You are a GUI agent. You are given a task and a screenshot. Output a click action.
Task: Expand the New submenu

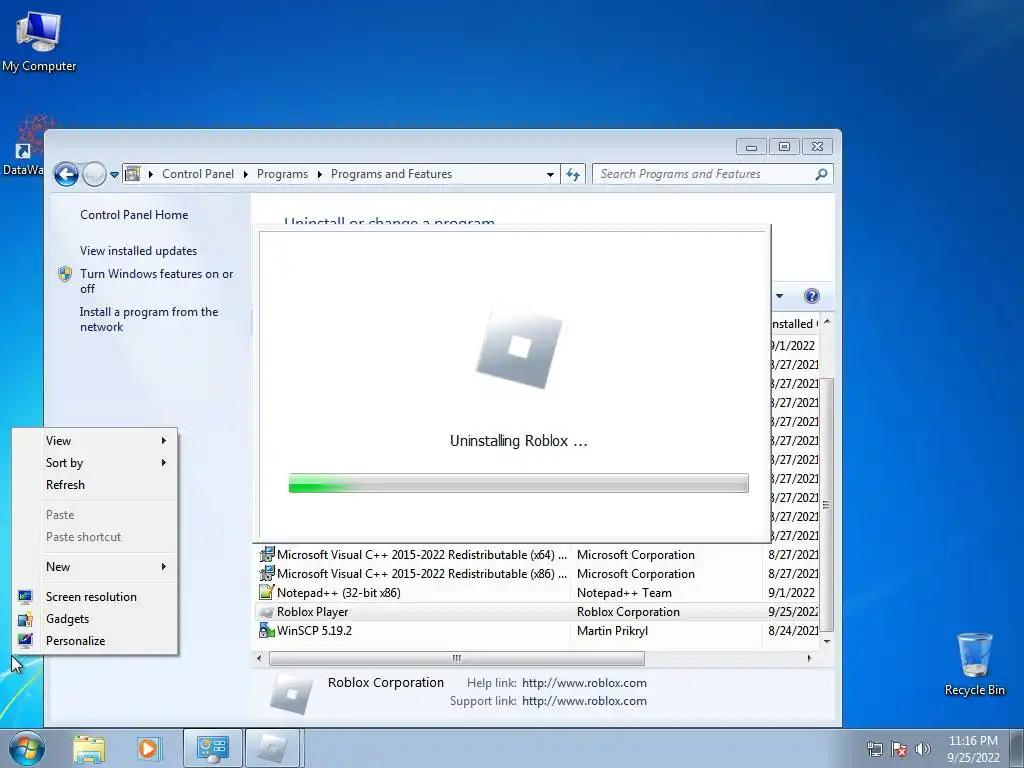(x=95, y=567)
